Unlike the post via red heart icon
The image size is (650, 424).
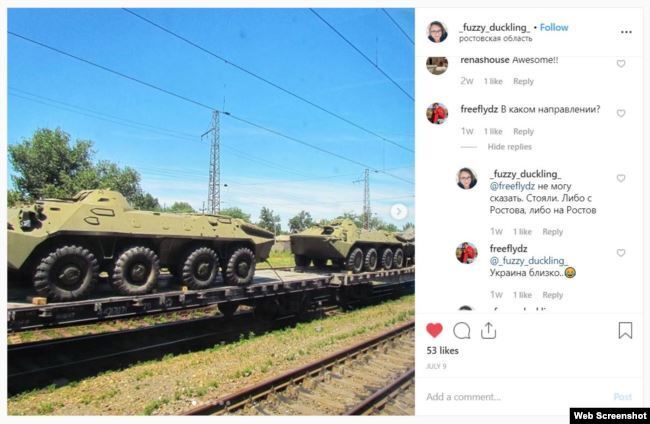pyautogui.click(x=434, y=330)
